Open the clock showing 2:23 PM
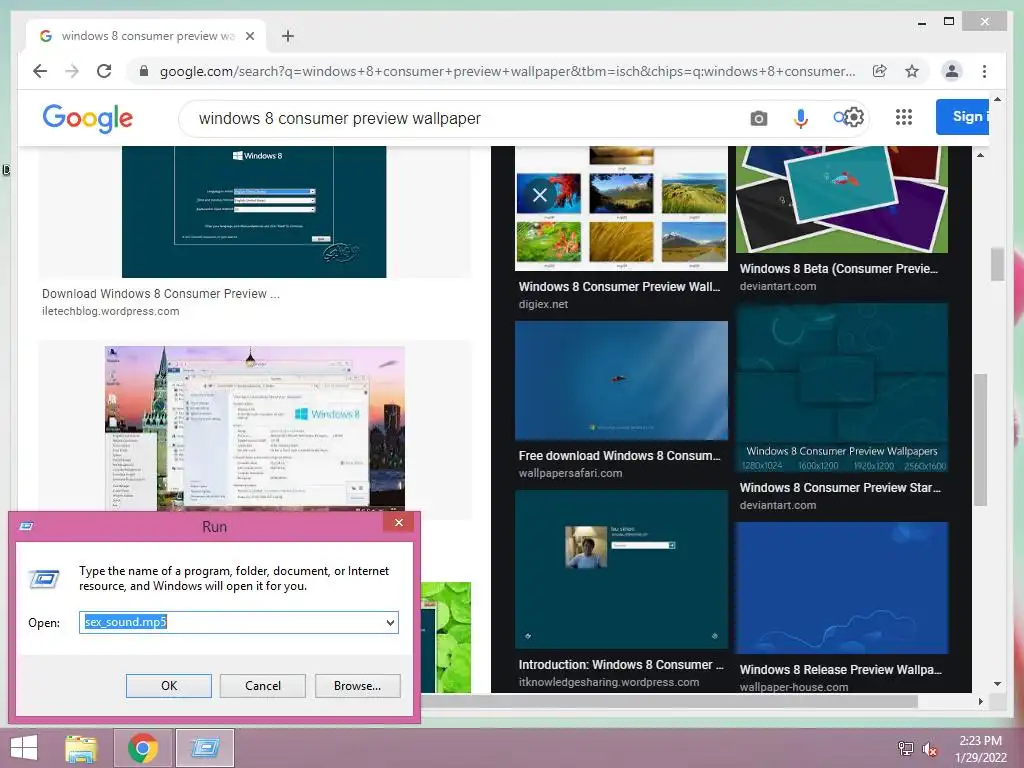The width and height of the screenshot is (1024, 768). pos(980,749)
